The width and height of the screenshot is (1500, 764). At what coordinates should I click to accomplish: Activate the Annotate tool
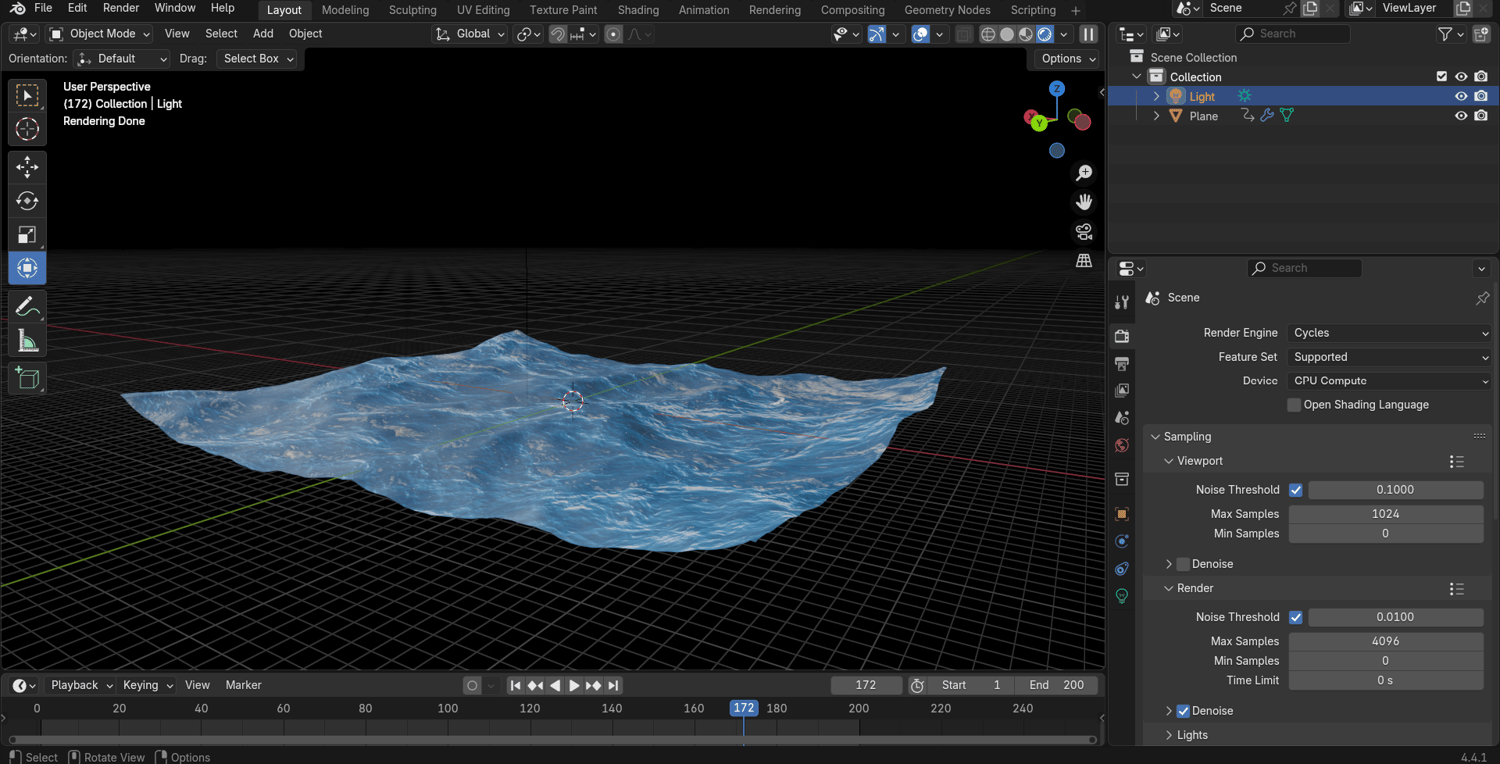click(x=27, y=306)
